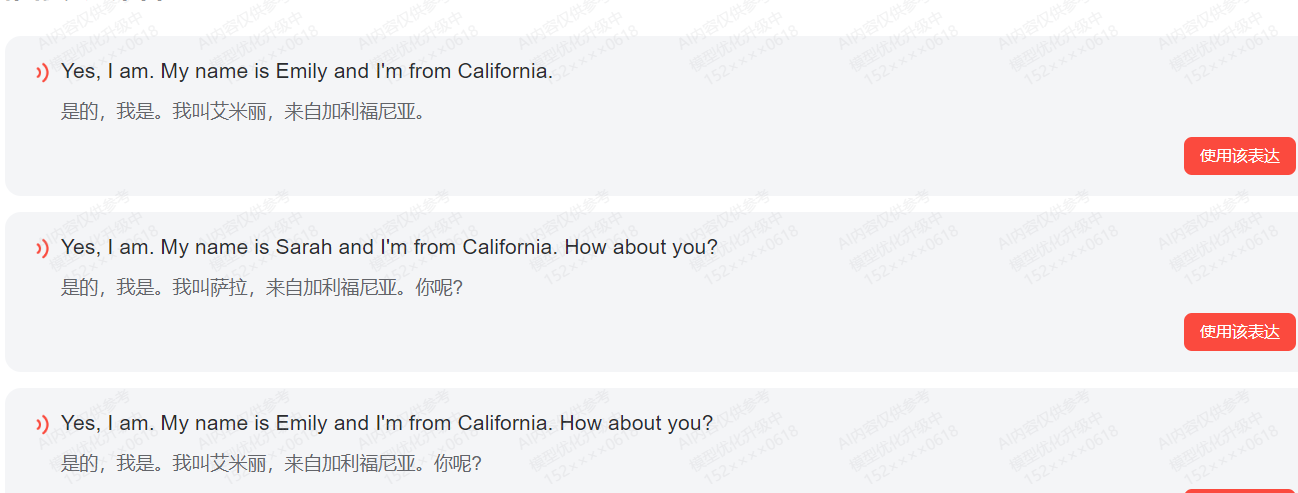Click 使用该表达 in the first Emily card
This screenshot has width=1298, height=493.
point(1239,156)
